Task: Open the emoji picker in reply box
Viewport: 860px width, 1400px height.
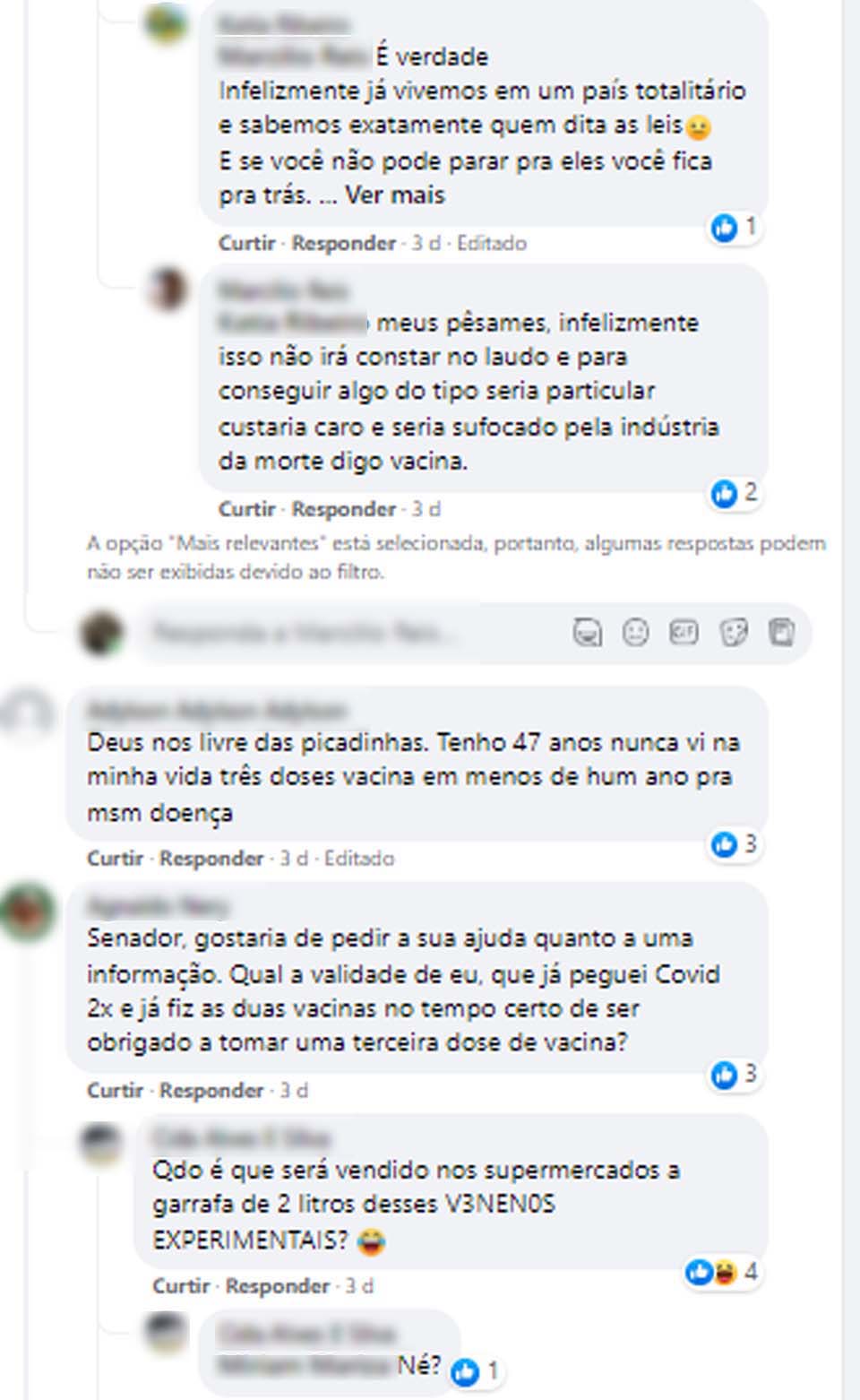Action: (x=636, y=633)
